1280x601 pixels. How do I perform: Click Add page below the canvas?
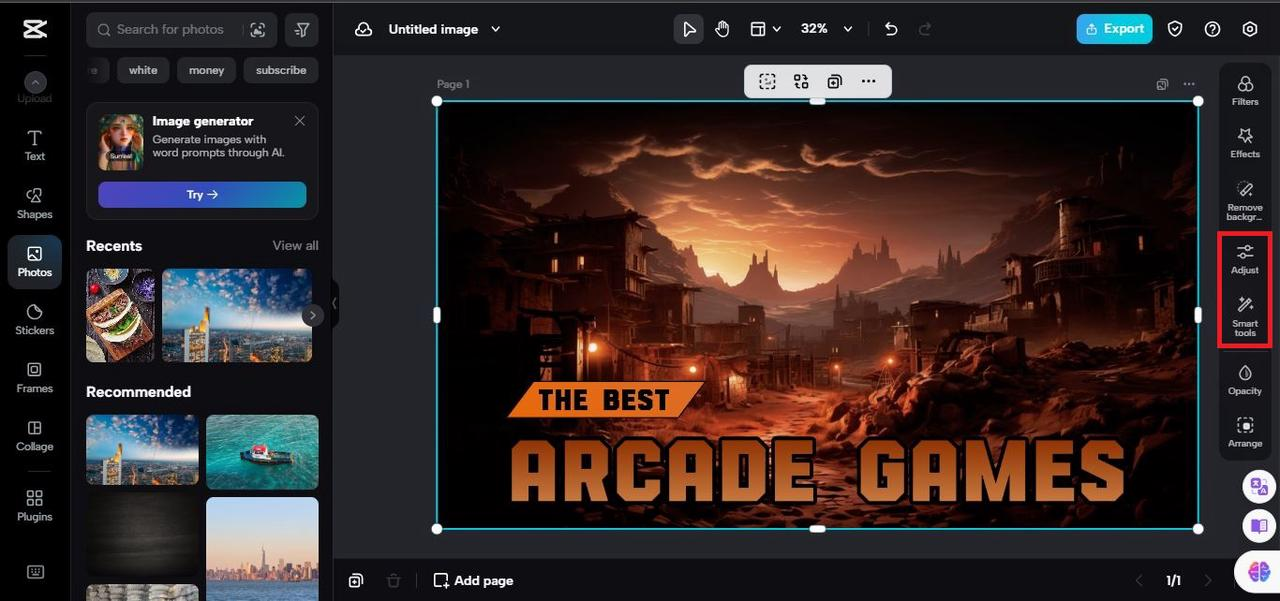[x=472, y=580]
